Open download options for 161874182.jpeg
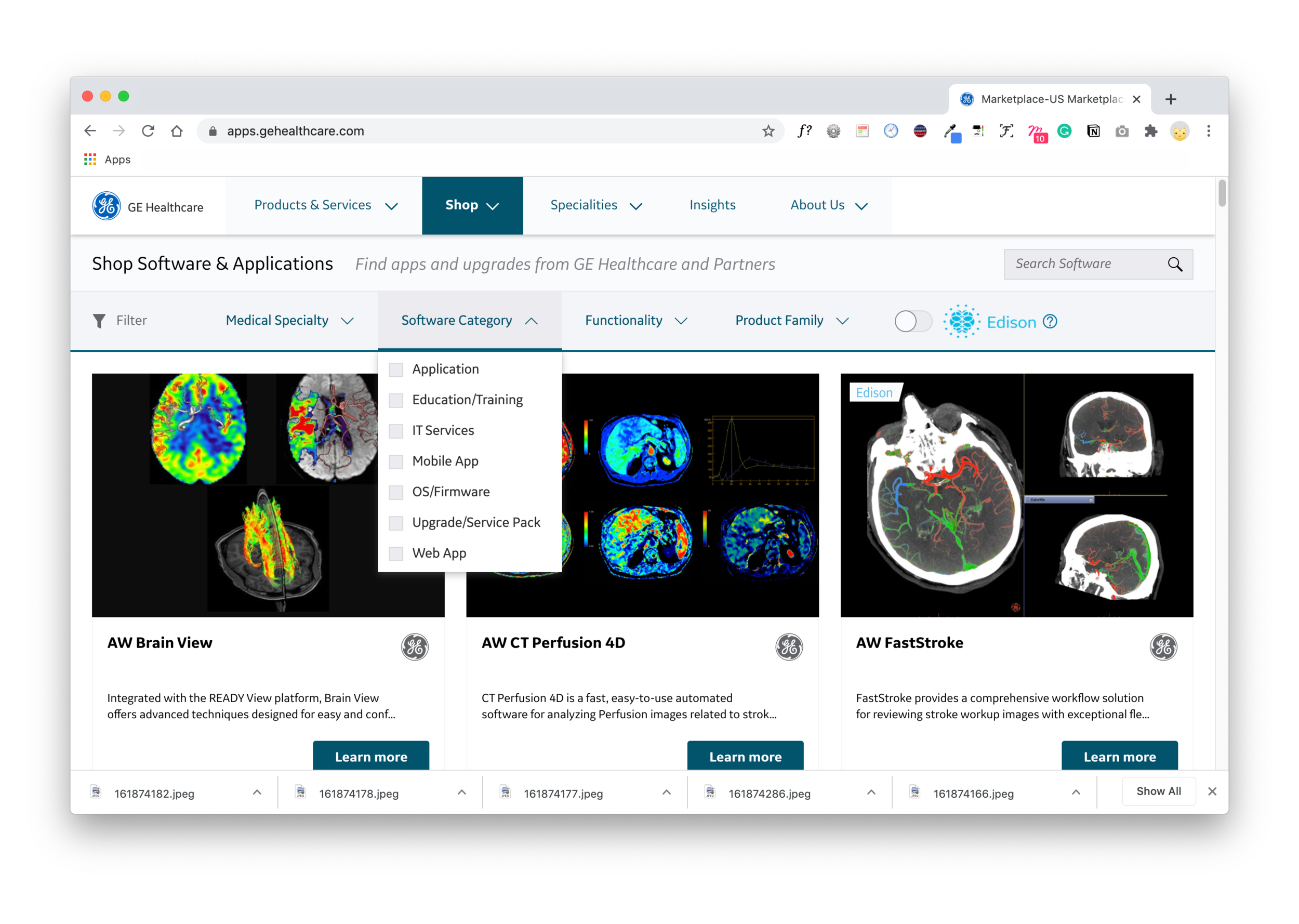This screenshot has height=924, width=1299. point(257,793)
